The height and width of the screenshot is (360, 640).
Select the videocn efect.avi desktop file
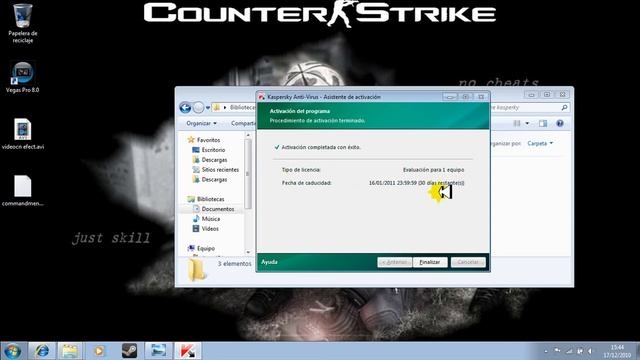click(22, 134)
